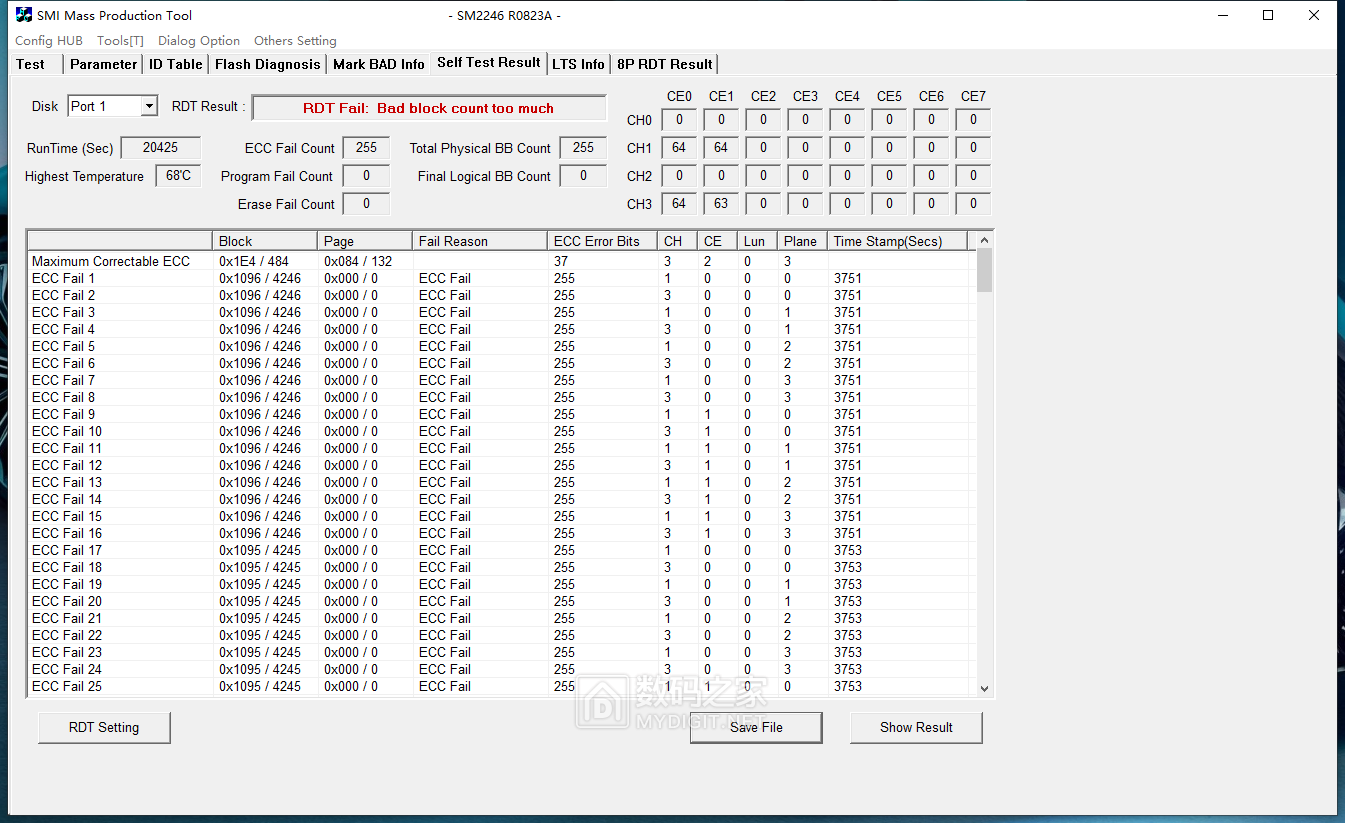
Task: Select the Maximum Correctable ECC row
Action: [x=500, y=261]
